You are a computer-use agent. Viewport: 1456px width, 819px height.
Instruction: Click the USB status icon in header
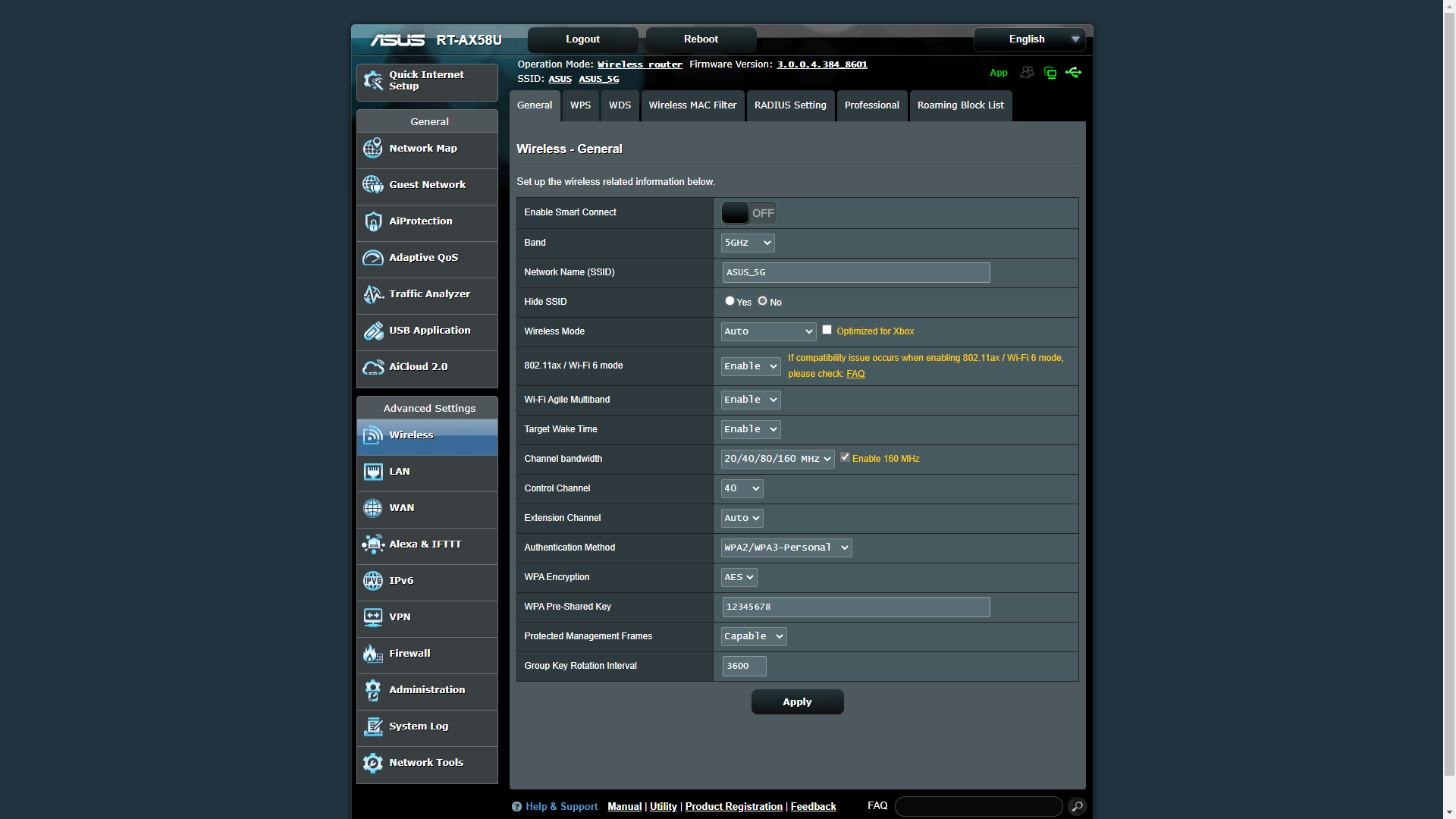pyautogui.click(x=1073, y=73)
